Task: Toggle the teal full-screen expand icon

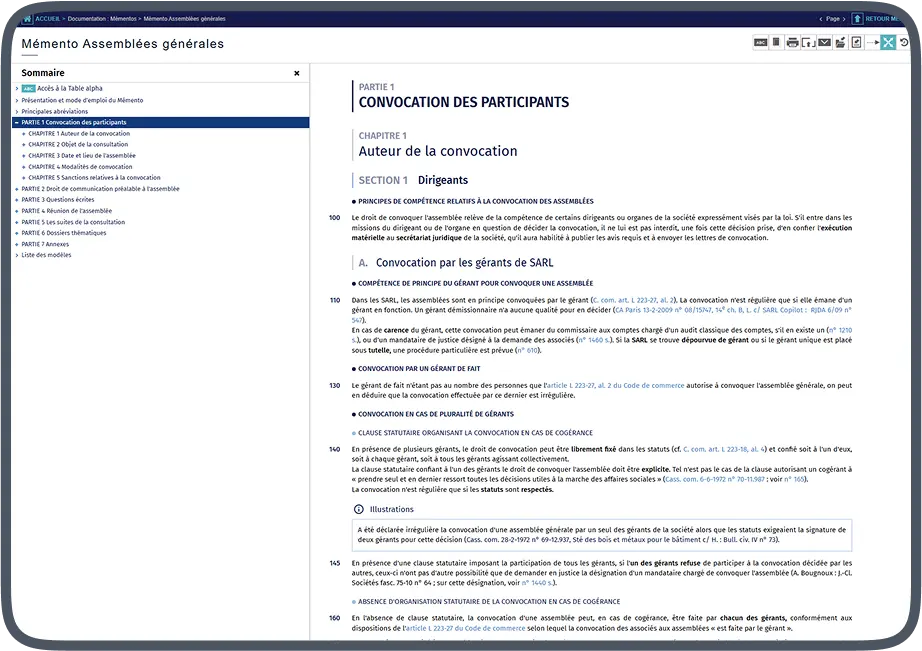Action: click(x=888, y=43)
